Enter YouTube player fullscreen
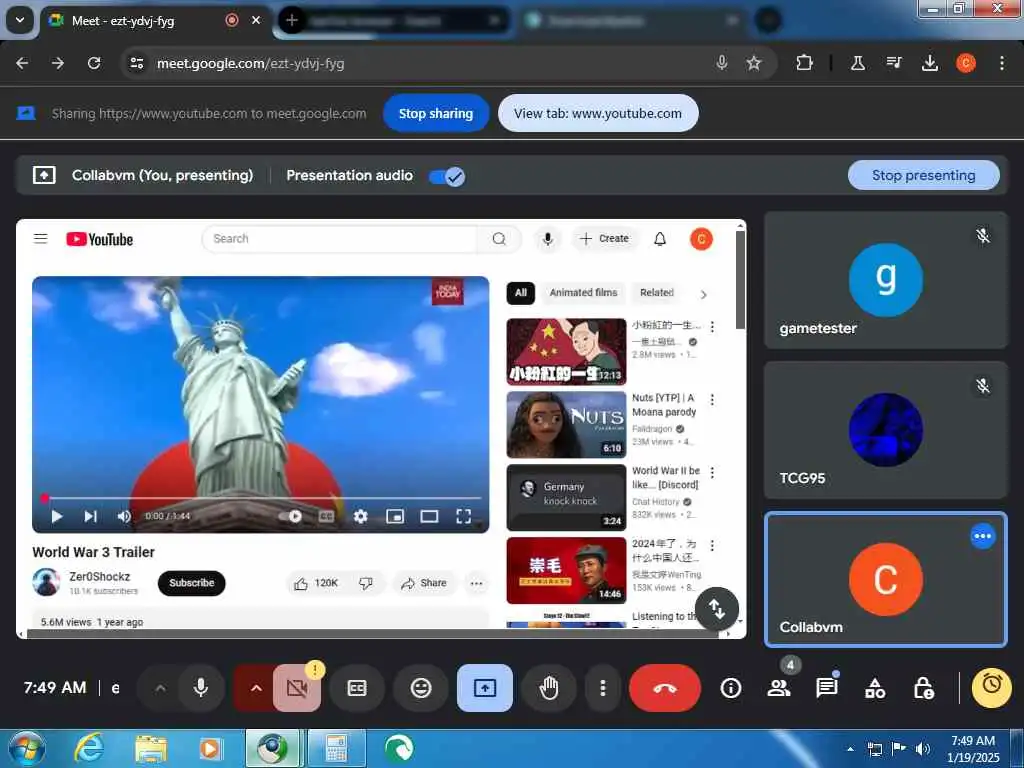The width and height of the screenshot is (1024, 768). click(x=464, y=517)
